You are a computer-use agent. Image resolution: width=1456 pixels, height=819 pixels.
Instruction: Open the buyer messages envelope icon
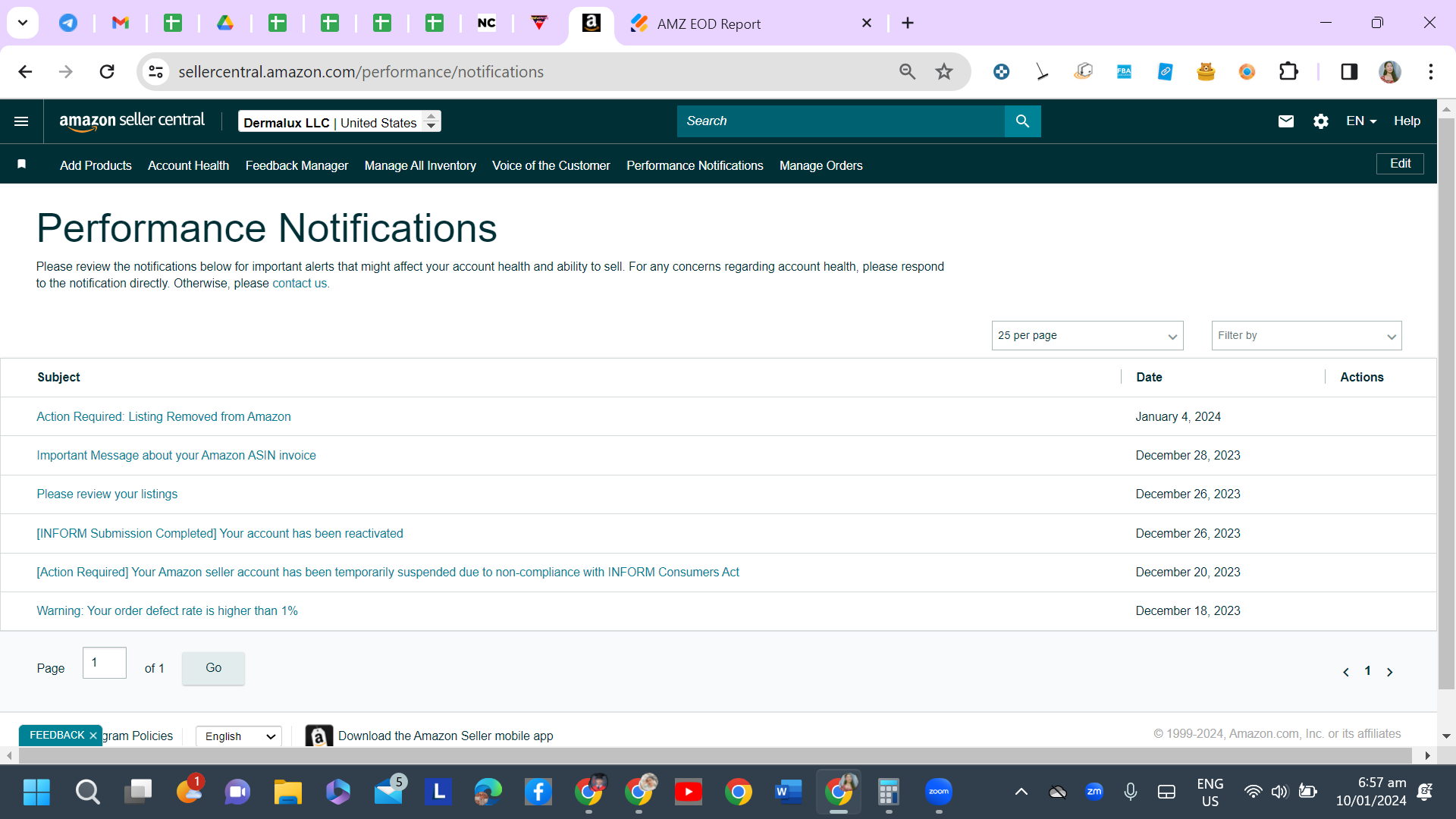coord(1286,121)
